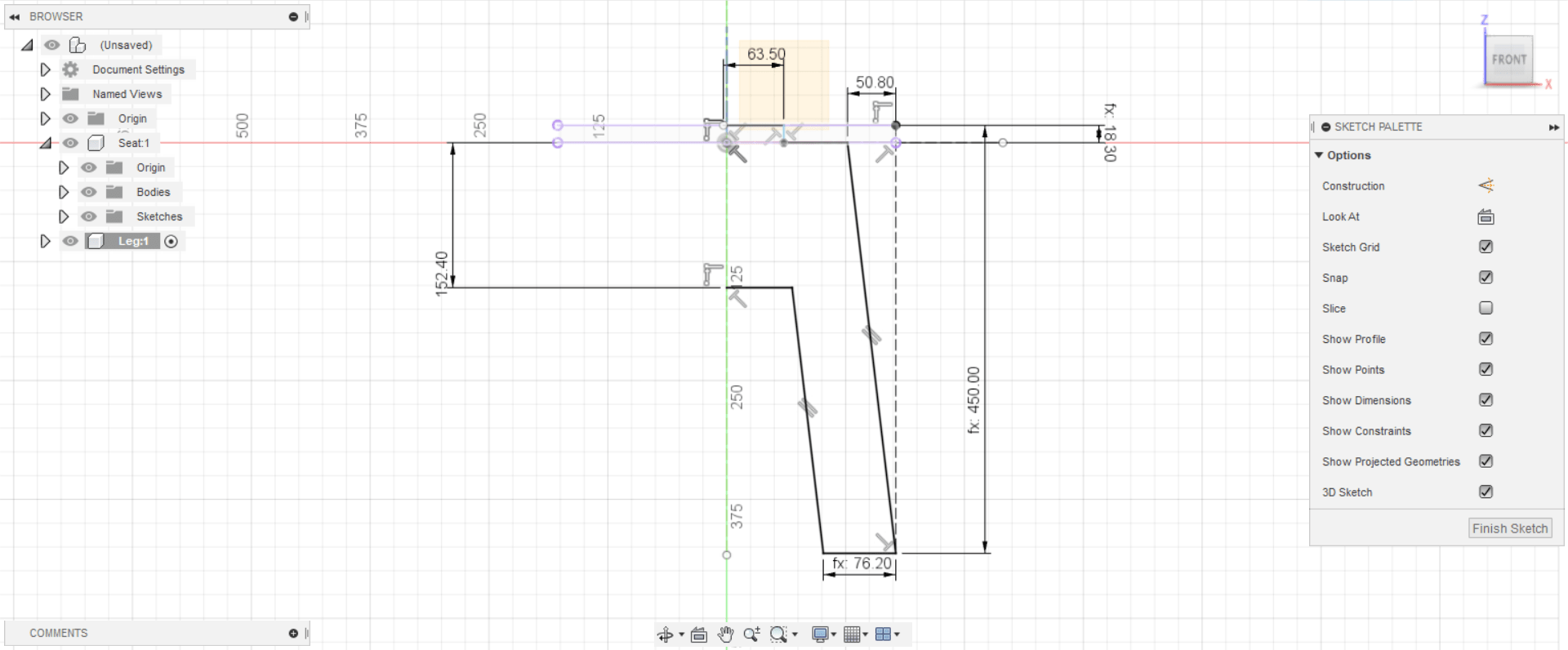Open Grid and Snaps settings icon

click(x=852, y=634)
